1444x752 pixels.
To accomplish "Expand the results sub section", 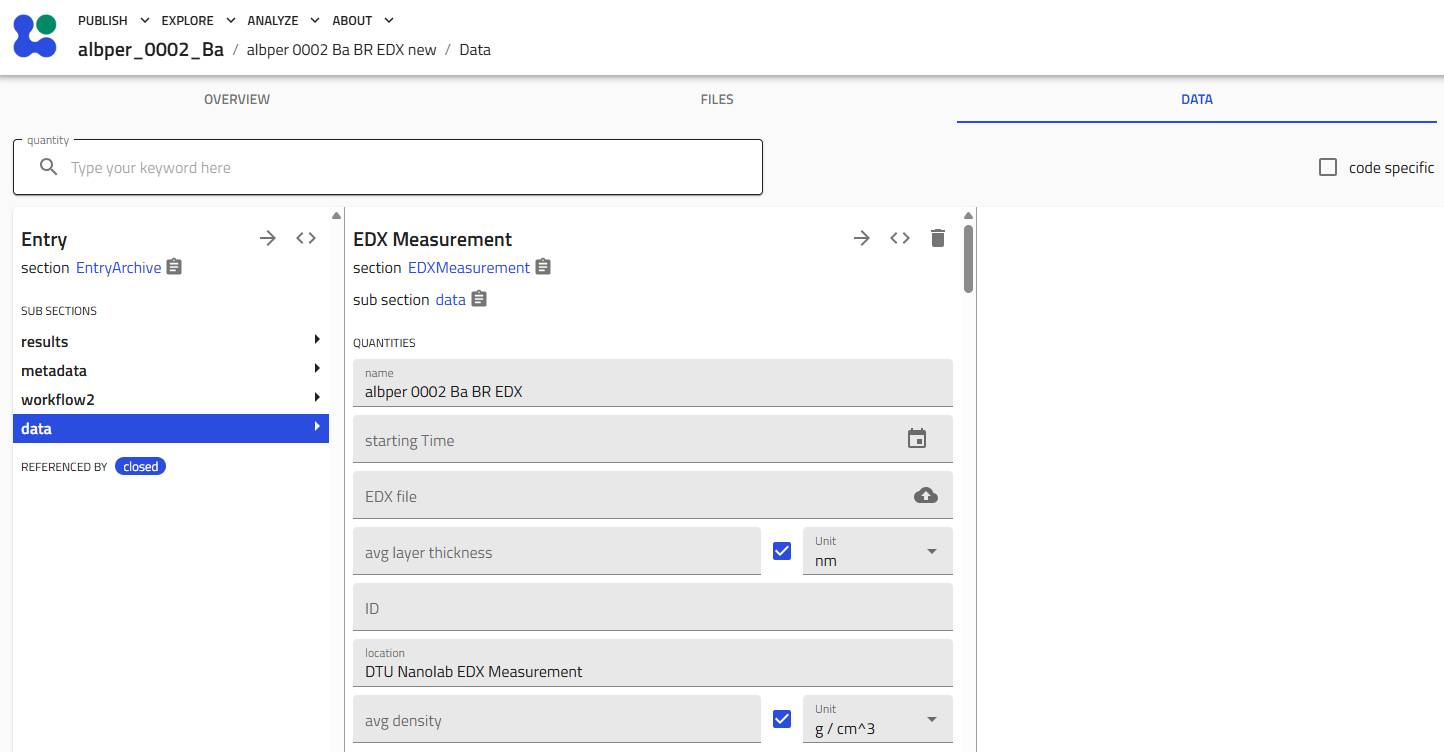I will tap(170, 341).
